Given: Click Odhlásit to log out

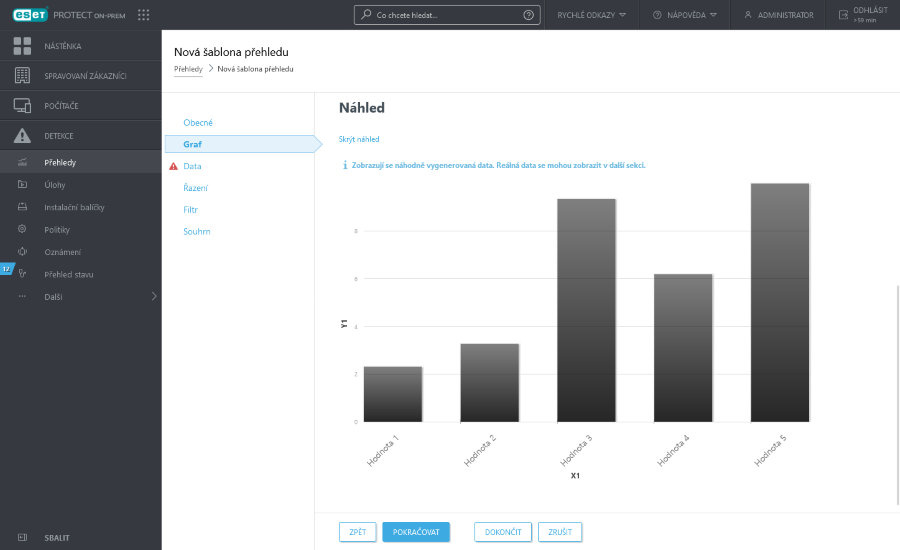Looking at the screenshot, I should point(870,10).
